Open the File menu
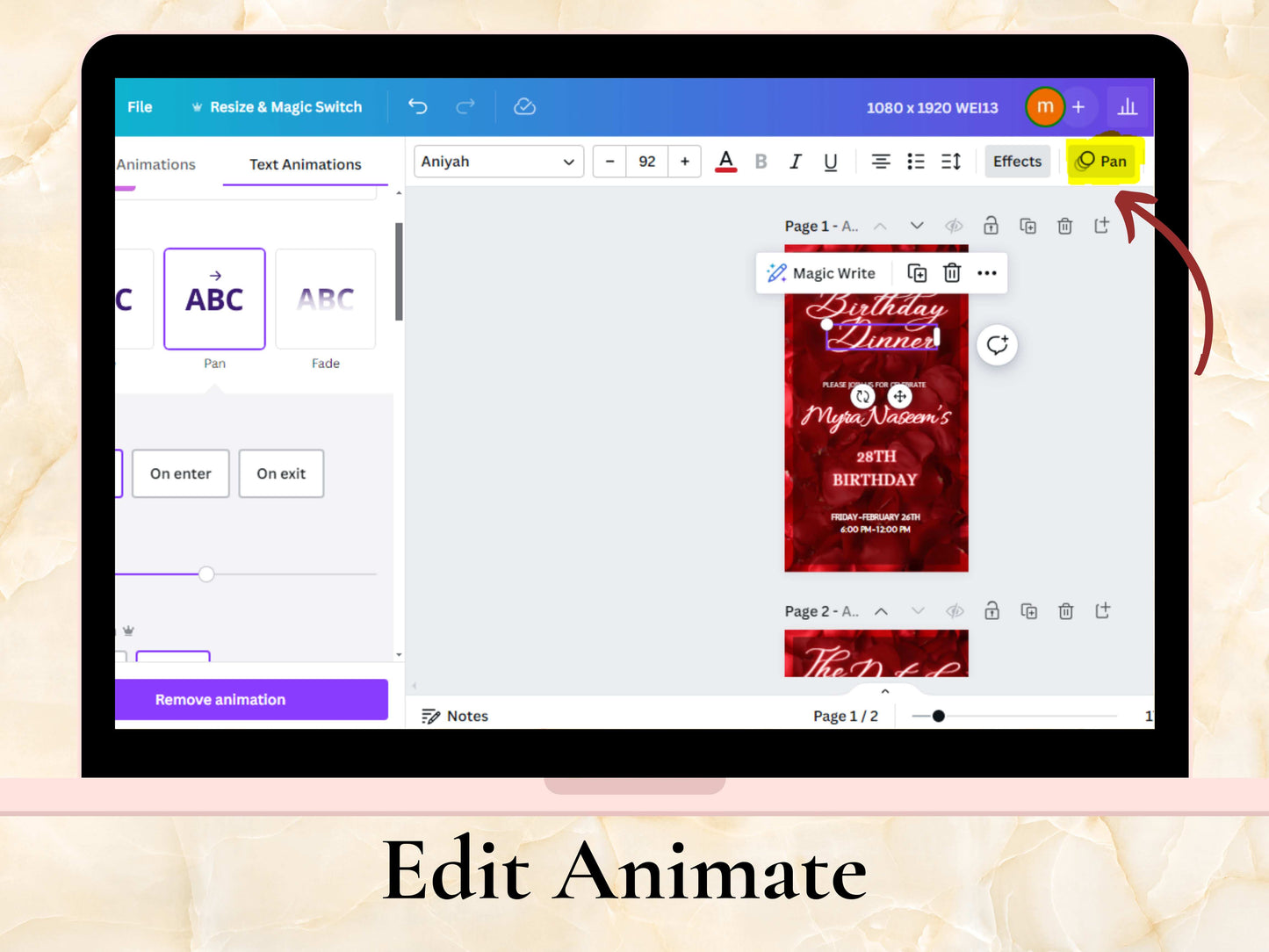Viewport: 1269px width, 952px height. [x=140, y=106]
